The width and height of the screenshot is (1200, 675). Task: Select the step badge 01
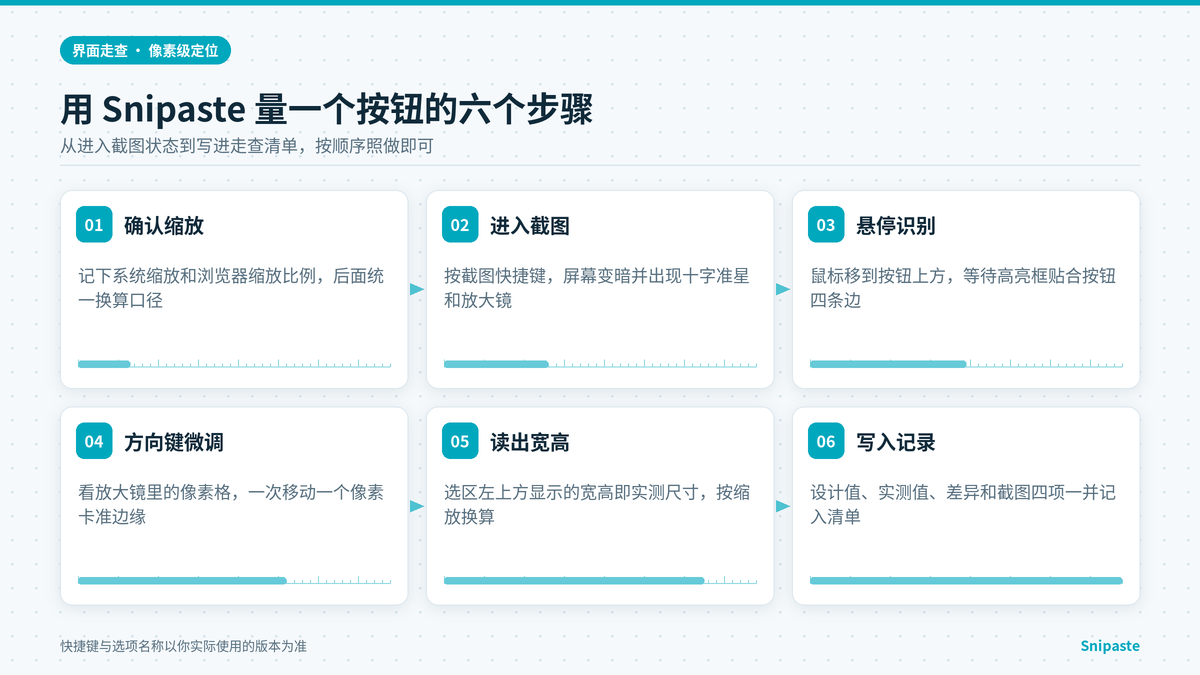94,225
